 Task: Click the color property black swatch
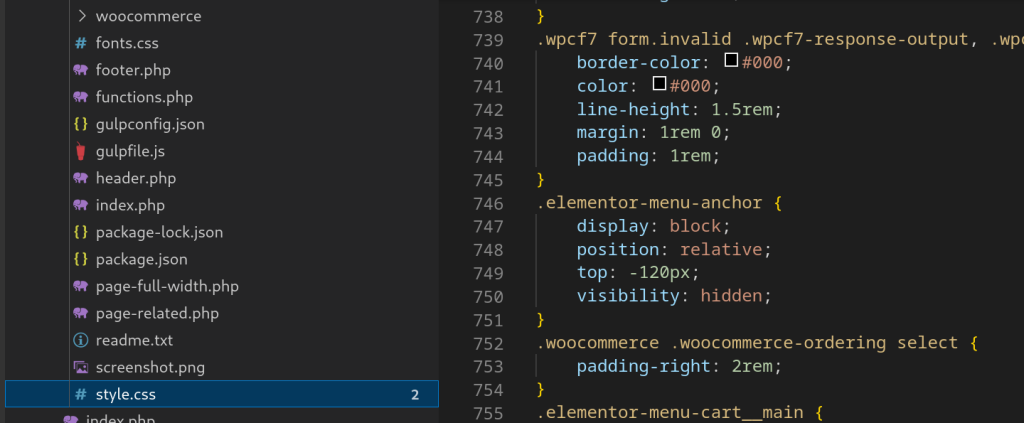click(x=659, y=85)
